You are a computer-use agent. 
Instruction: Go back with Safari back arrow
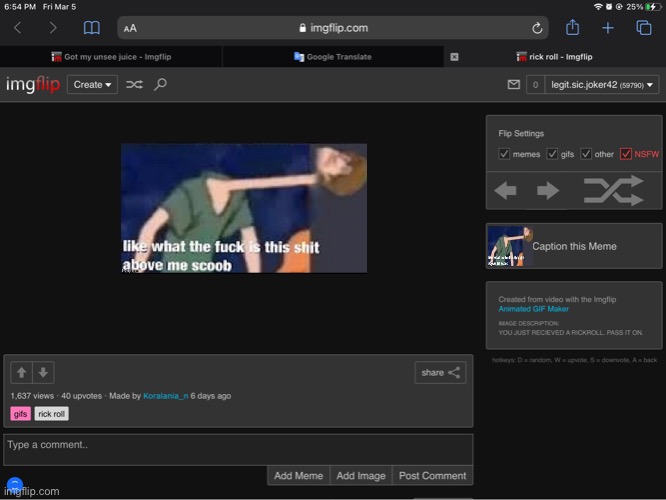(x=17, y=28)
